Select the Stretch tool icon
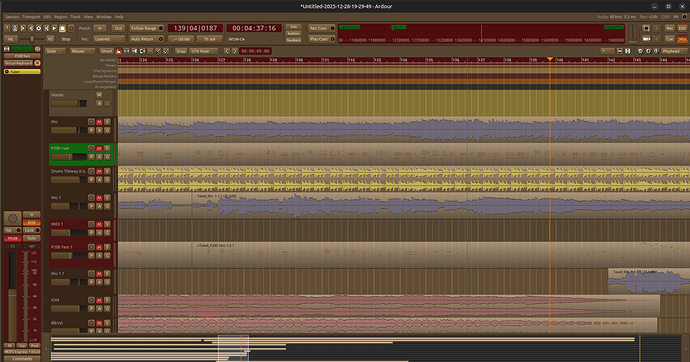This screenshot has height=362, width=690. (x=150, y=51)
